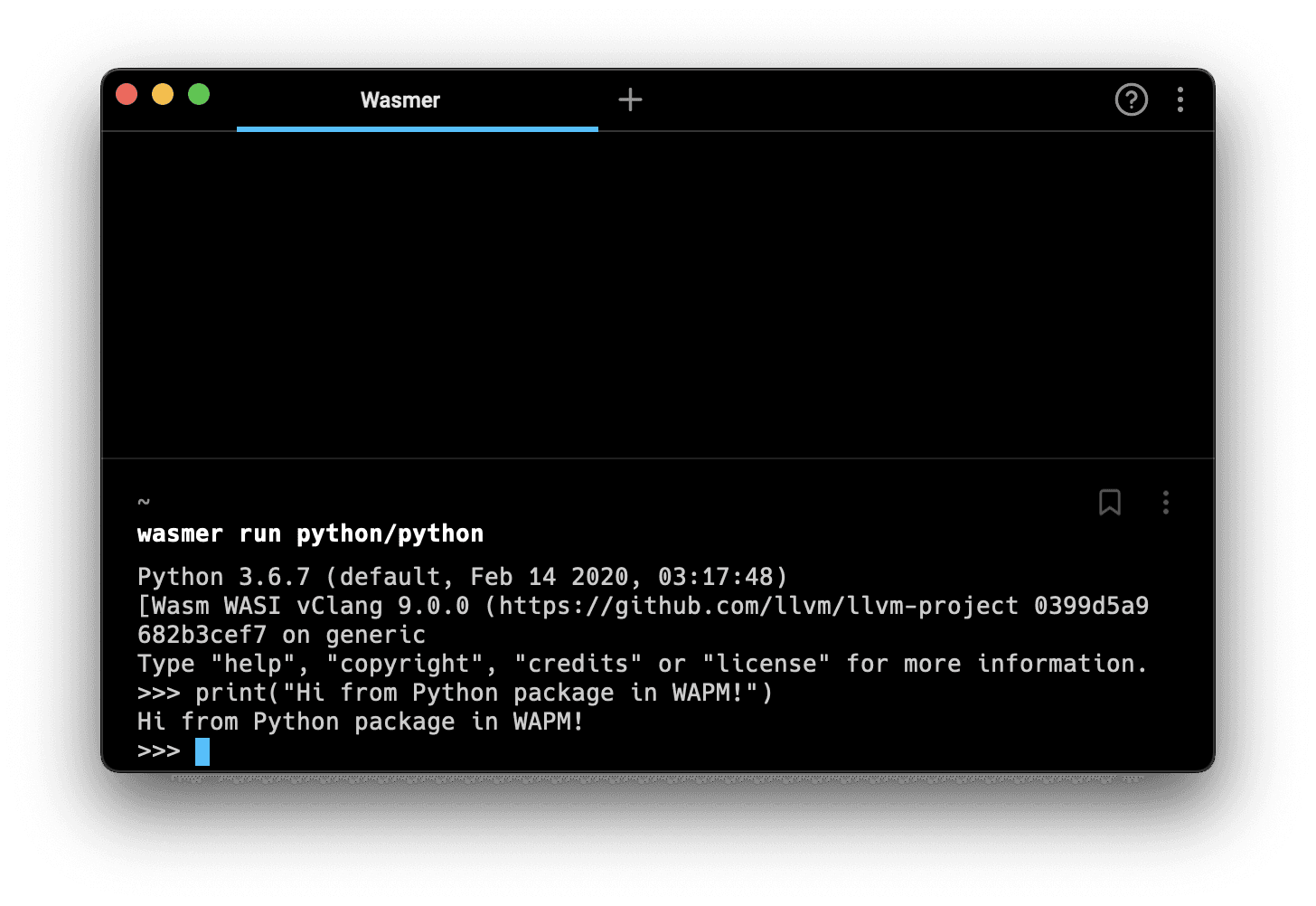Click the print("Hi from Python package") input line
This screenshot has width=1316, height=906.
click(455, 693)
